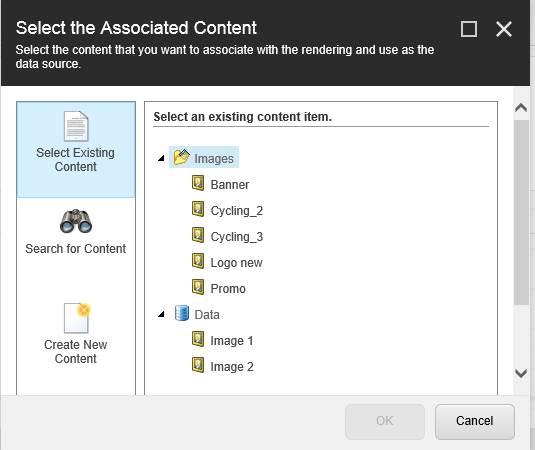Pick the Logo new item

236,263
